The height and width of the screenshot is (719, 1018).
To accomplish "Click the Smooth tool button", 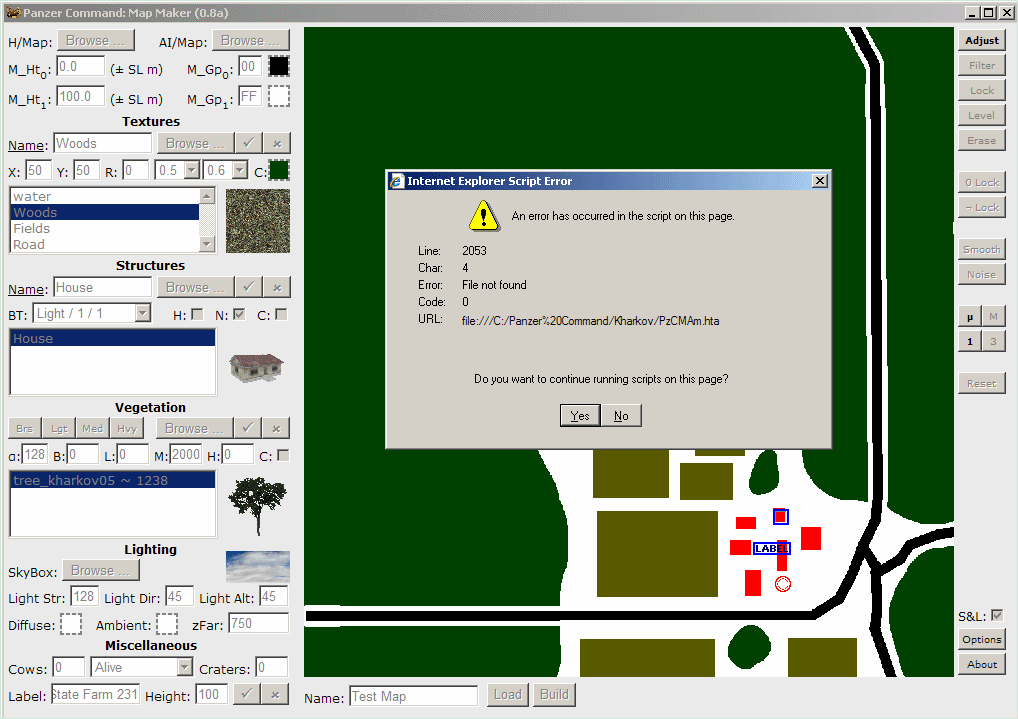I will click(x=982, y=249).
